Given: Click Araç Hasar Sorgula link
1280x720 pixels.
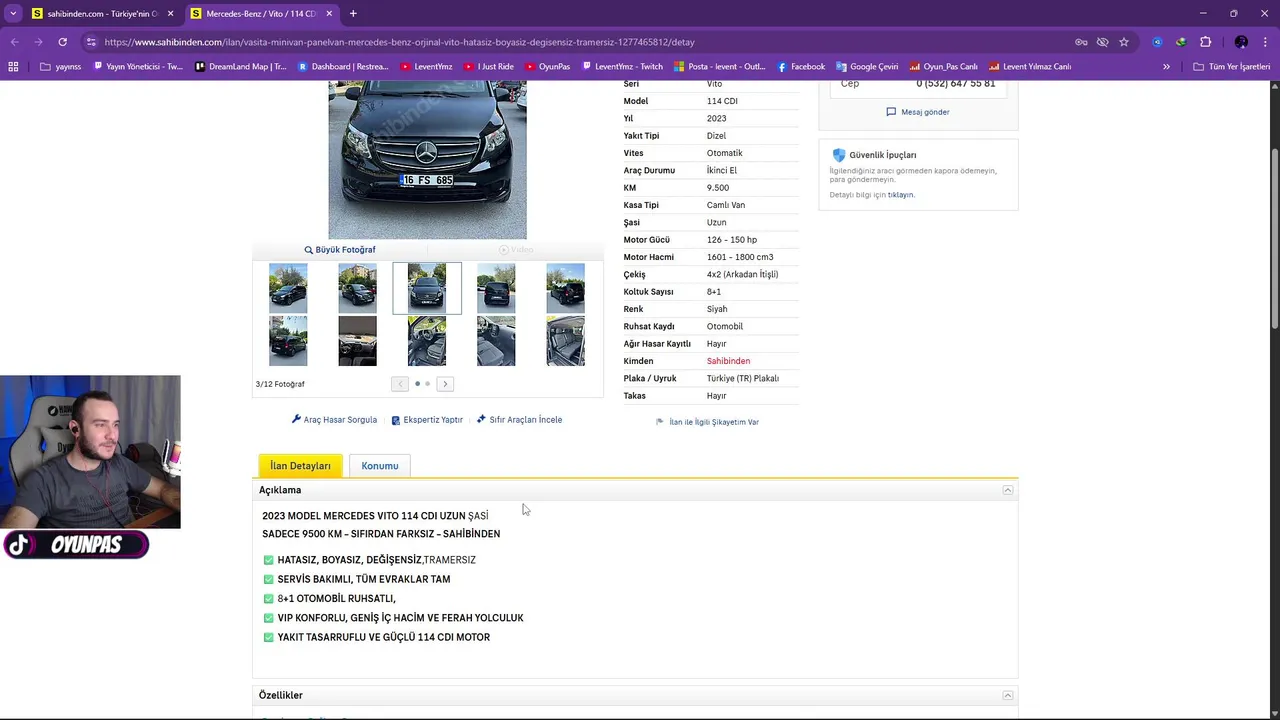Looking at the screenshot, I should 334,420.
